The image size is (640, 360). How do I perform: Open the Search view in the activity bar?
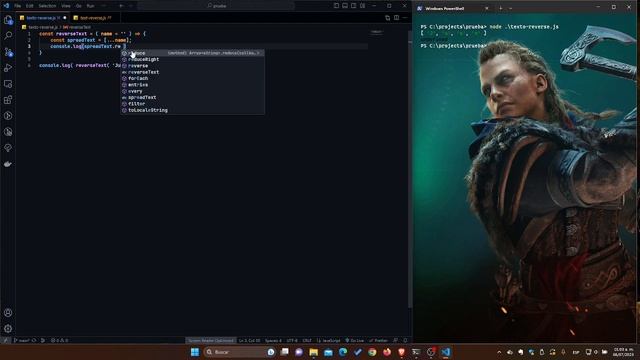click(x=8, y=36)
